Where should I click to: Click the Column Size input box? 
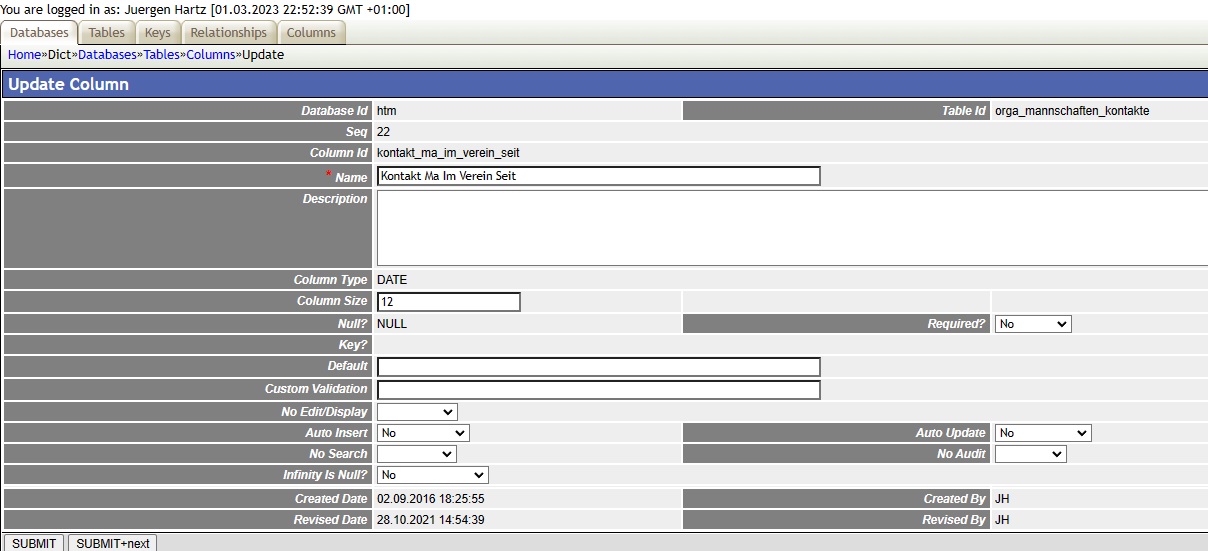[x=448, y=302]
